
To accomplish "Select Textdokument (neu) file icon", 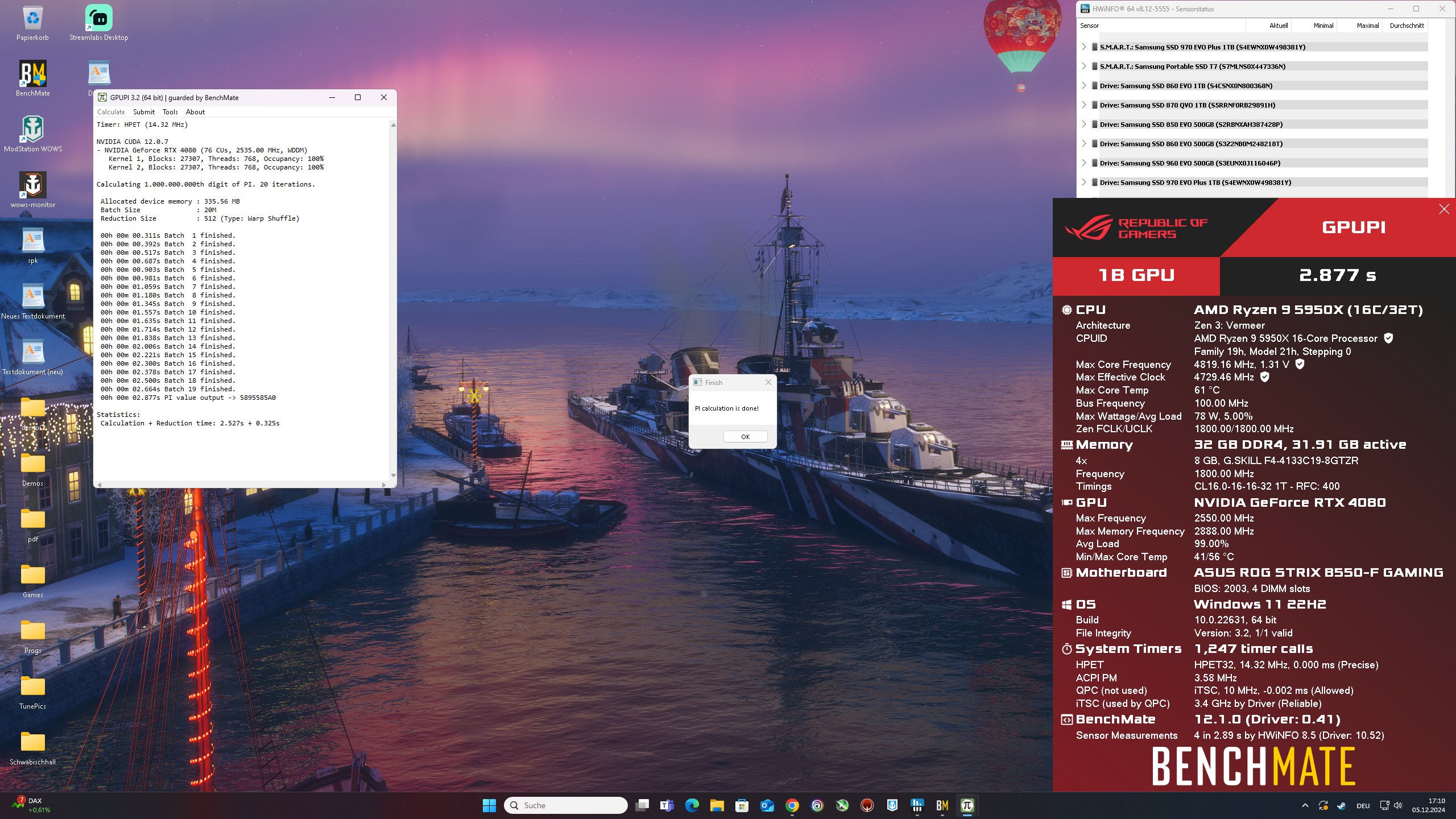I will 32,357.
